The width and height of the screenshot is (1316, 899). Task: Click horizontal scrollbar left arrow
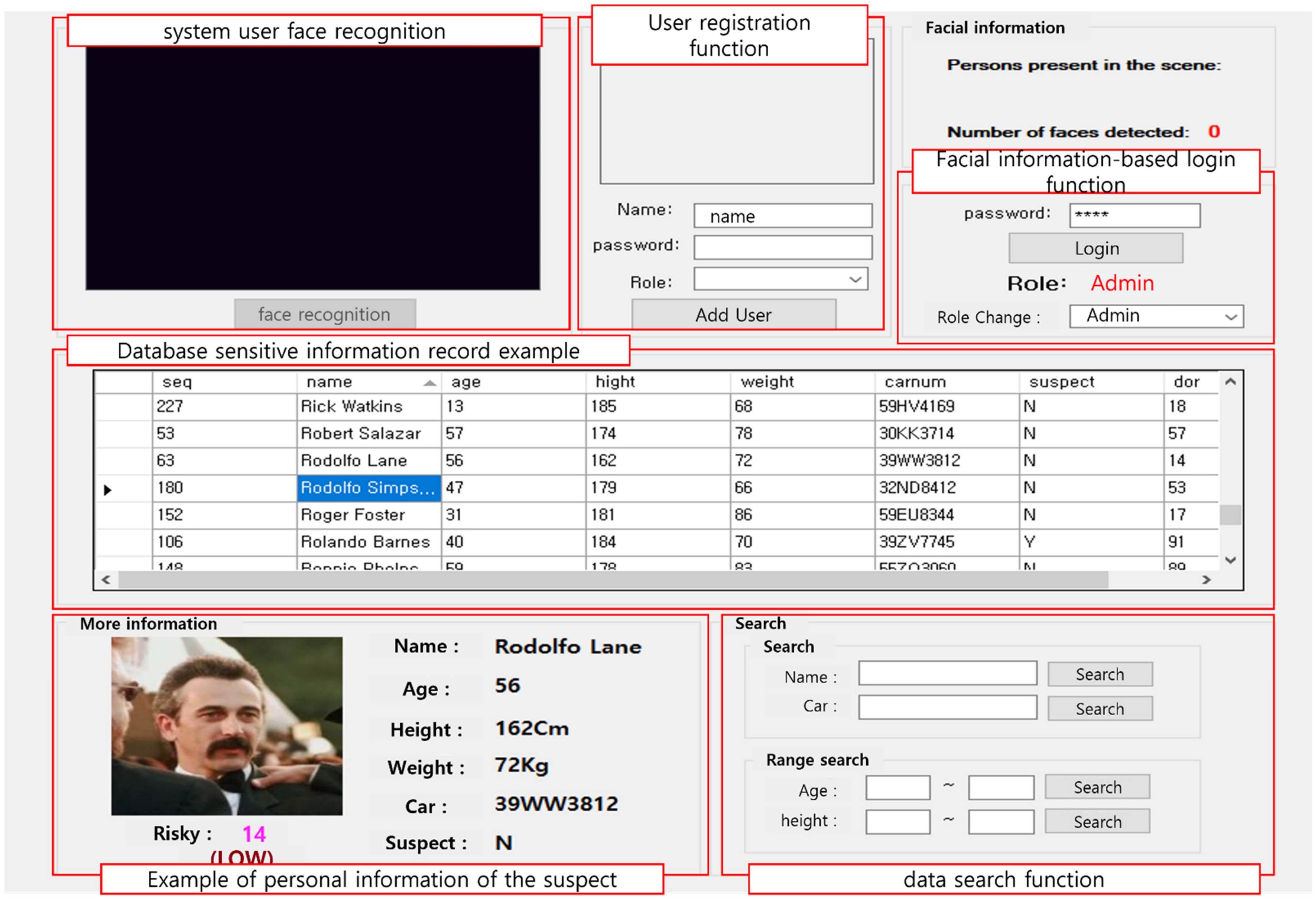tap(106, 579)
